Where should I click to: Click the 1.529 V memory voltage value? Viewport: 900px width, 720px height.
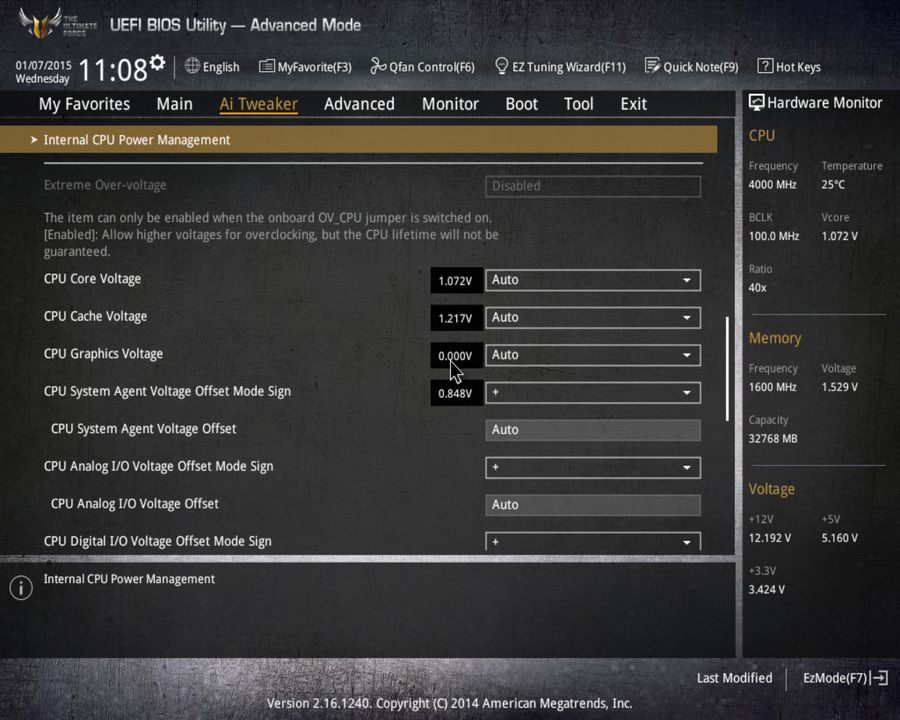tap(839, 387)
